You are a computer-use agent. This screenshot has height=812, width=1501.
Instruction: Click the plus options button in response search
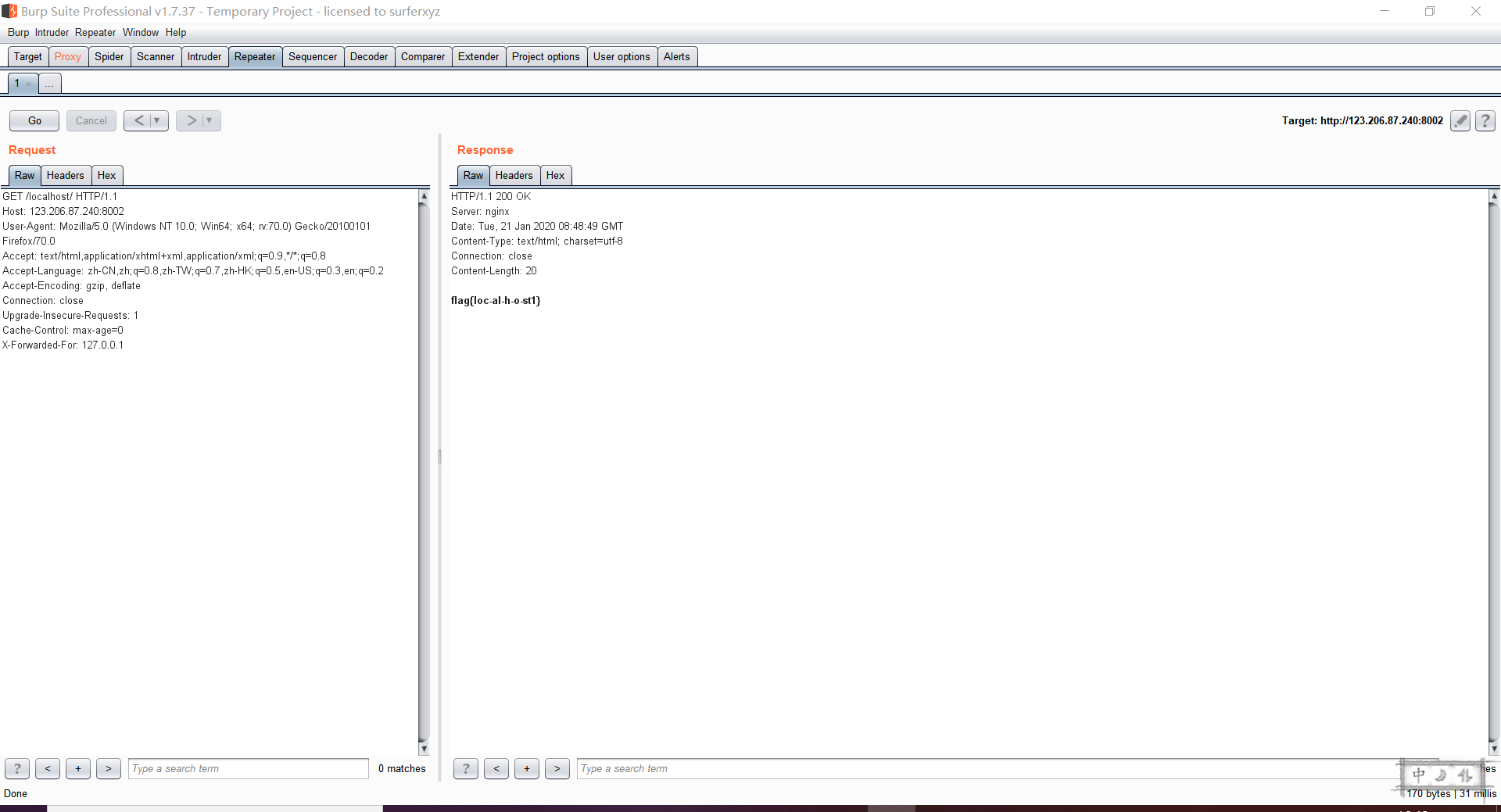(x=527, y=769)
